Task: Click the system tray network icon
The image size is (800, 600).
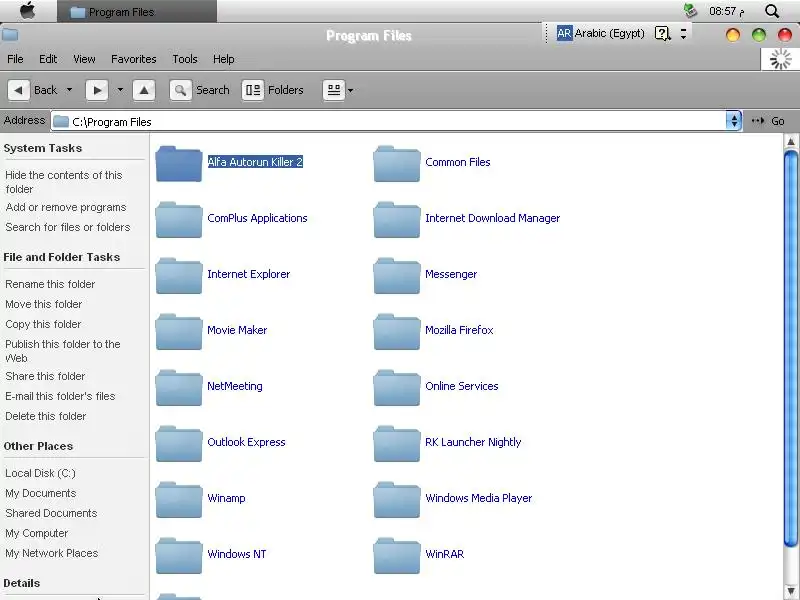Action: click(690, 11)
